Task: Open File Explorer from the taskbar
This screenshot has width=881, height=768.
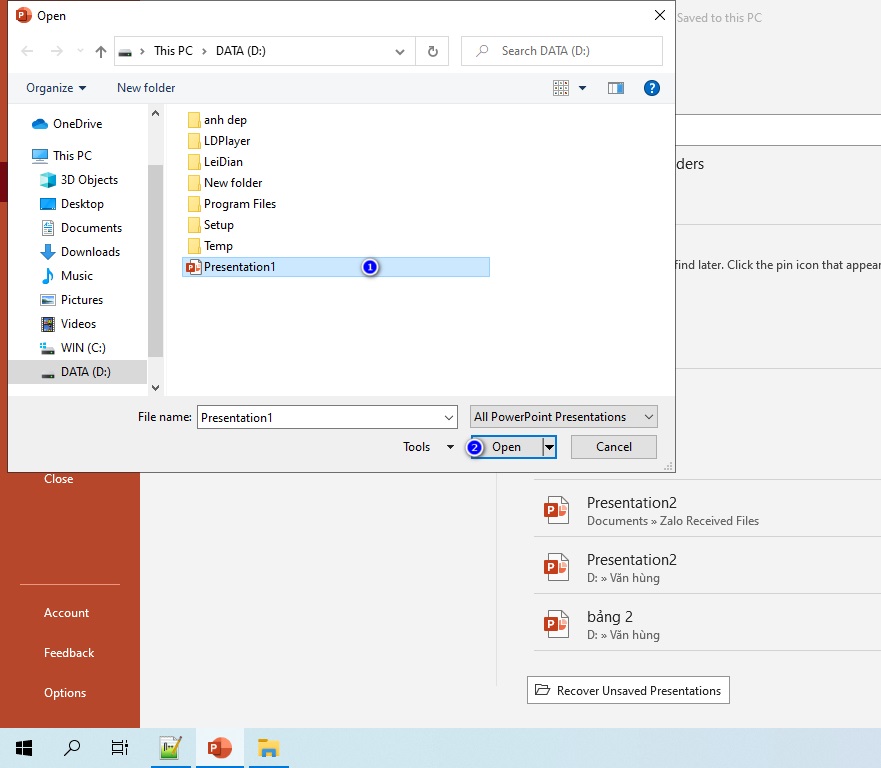Action: (268, 748)
